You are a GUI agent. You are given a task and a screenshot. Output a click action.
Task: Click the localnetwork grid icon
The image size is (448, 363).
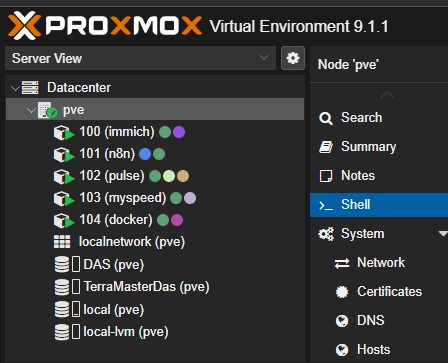[62, 242]
